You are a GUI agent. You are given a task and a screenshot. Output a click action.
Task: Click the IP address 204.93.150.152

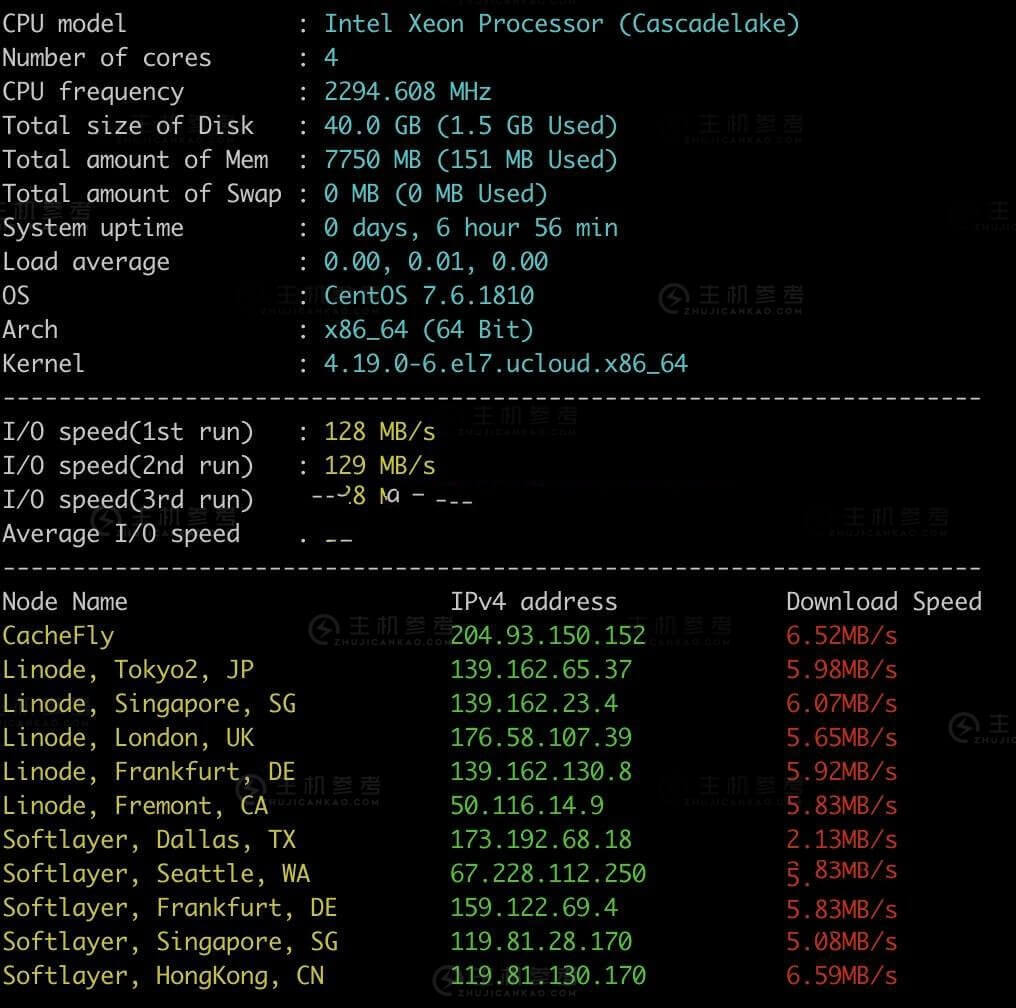pos(548,636)
